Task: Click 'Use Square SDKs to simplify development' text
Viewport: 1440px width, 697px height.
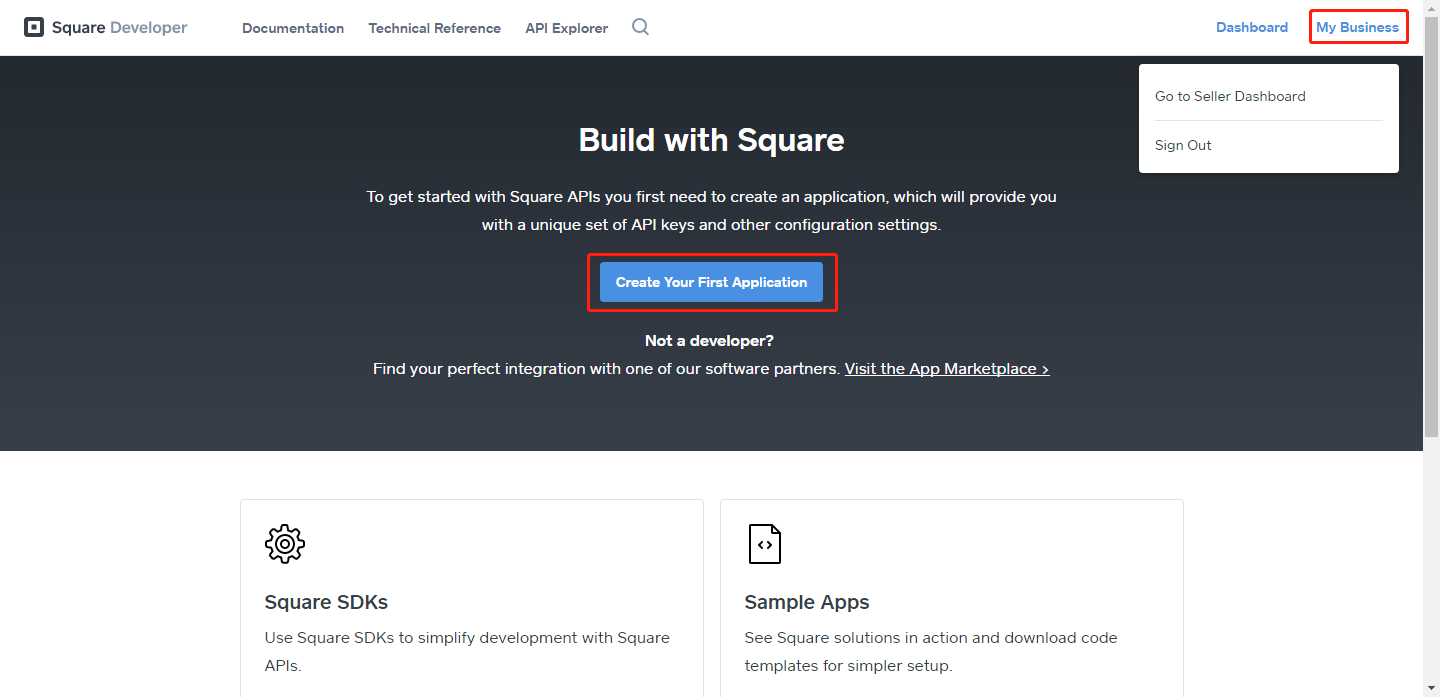Action: tap(467, 651)
